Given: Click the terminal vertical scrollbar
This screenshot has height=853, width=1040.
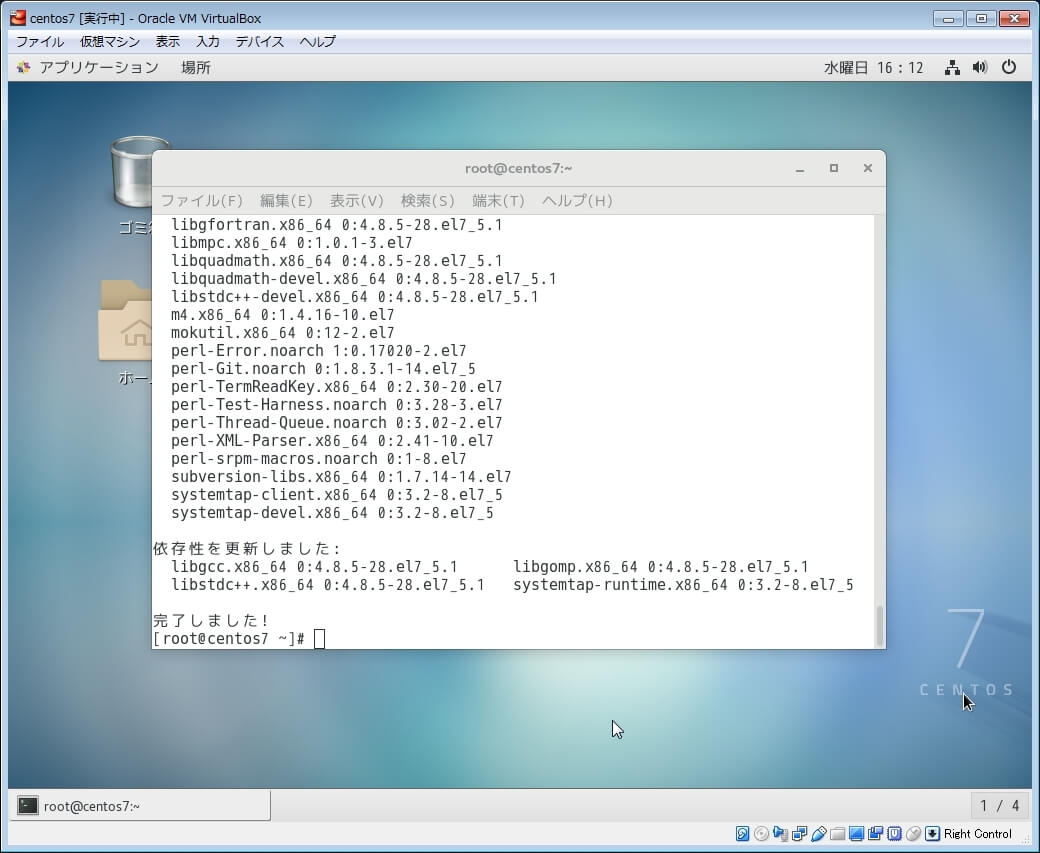Looking at the screenshot, I should 880,626.
